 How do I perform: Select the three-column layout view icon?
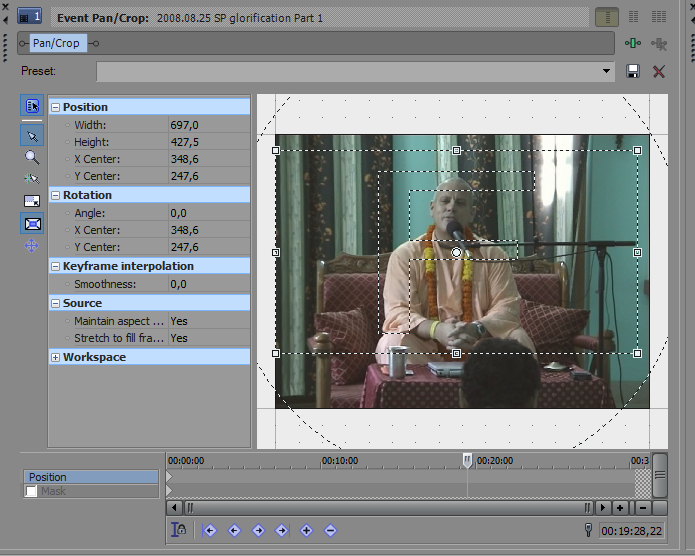pyautogui.click(x=659, y=17)
